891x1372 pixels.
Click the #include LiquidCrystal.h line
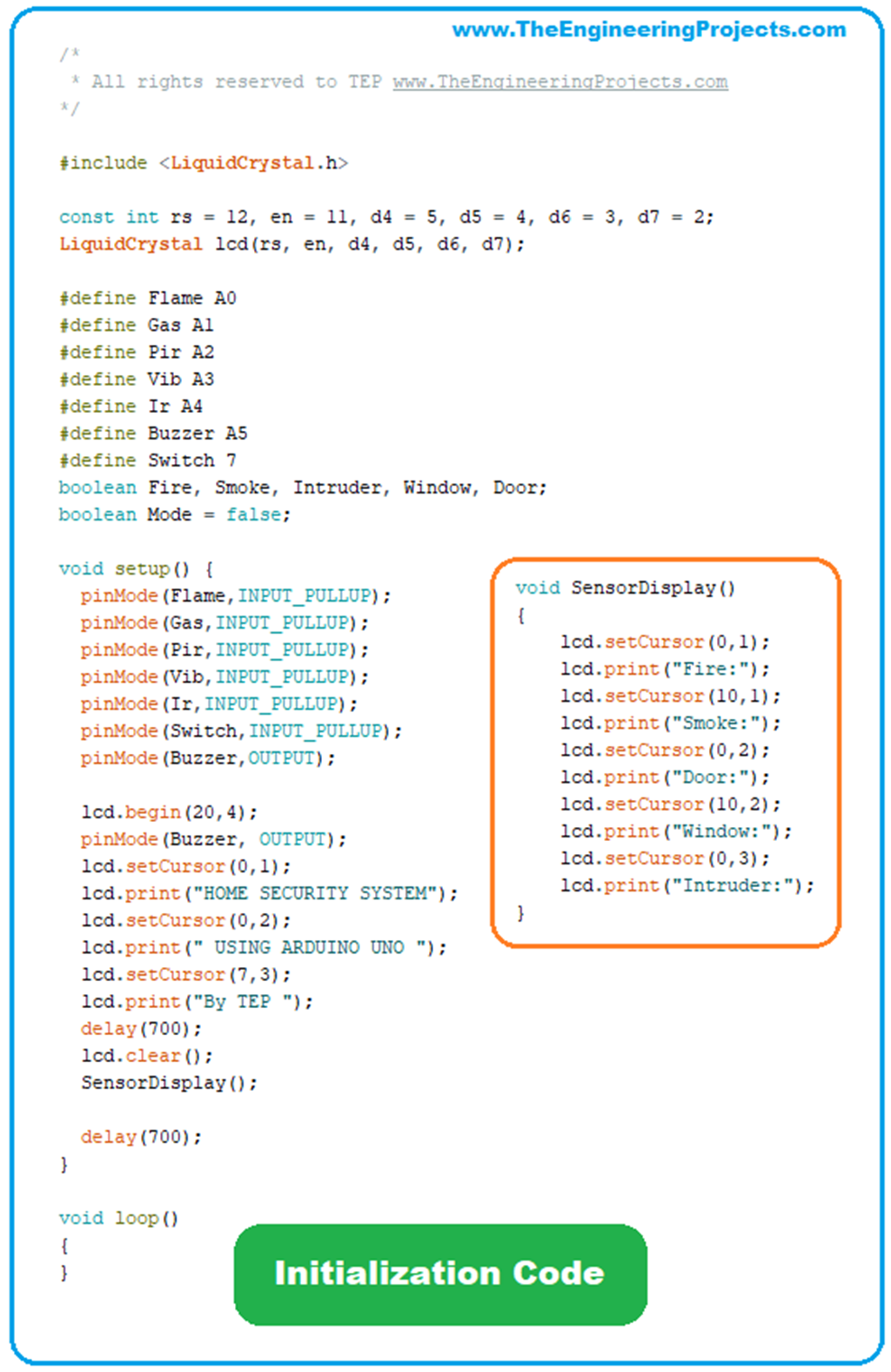(x=203, y=163)
